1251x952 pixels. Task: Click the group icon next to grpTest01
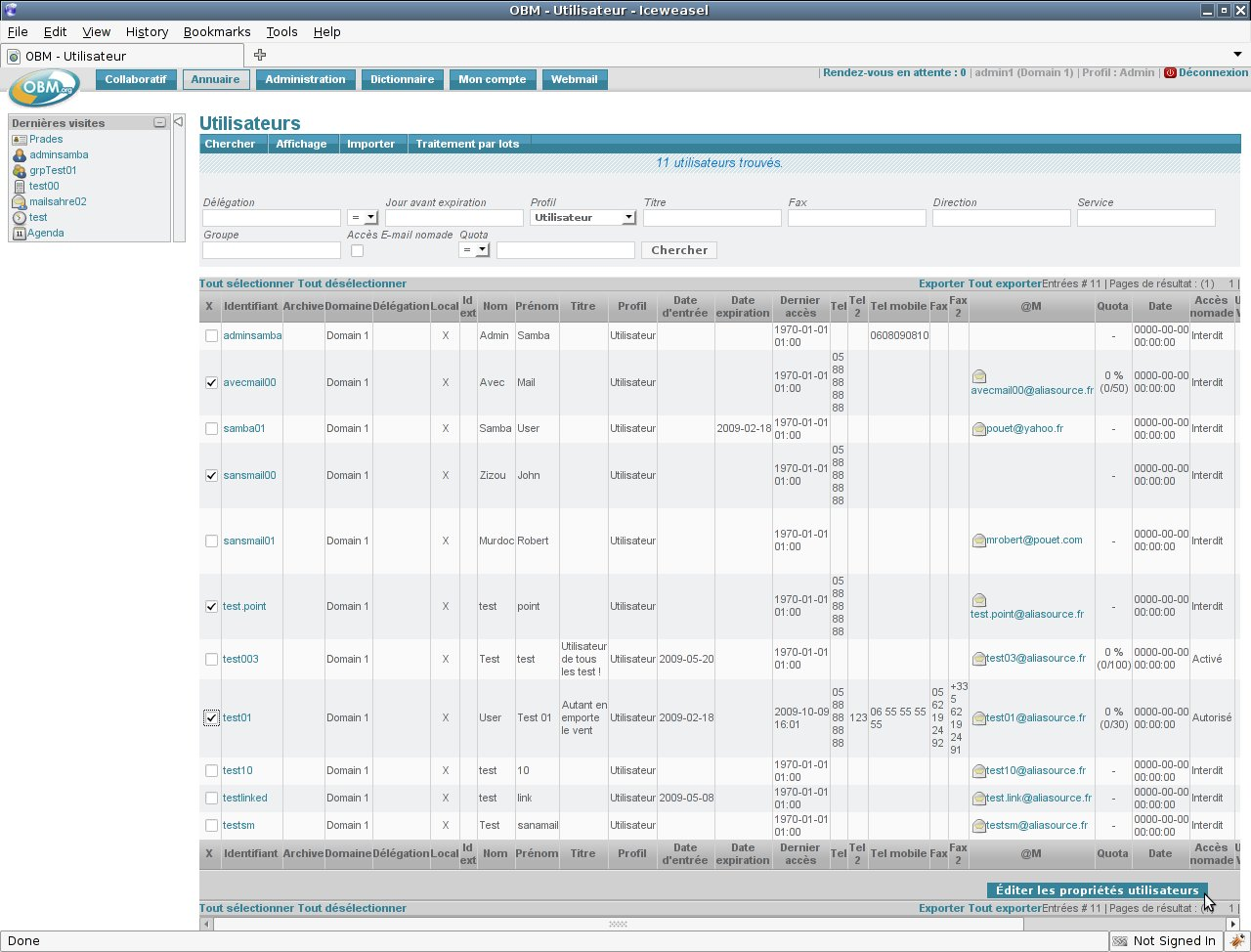coord(20,171)
